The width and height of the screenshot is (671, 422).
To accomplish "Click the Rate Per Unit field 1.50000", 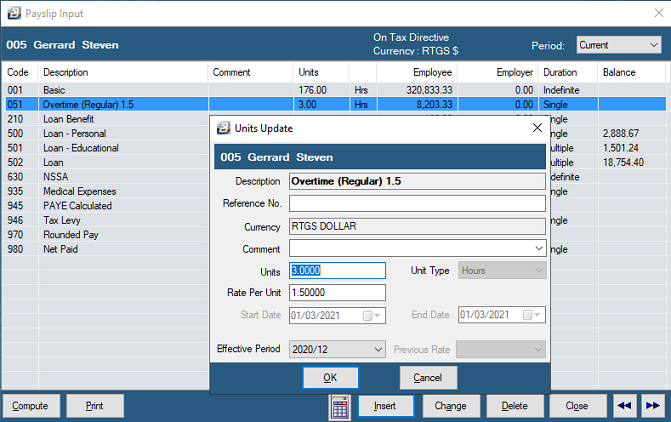I will point(337,293).
